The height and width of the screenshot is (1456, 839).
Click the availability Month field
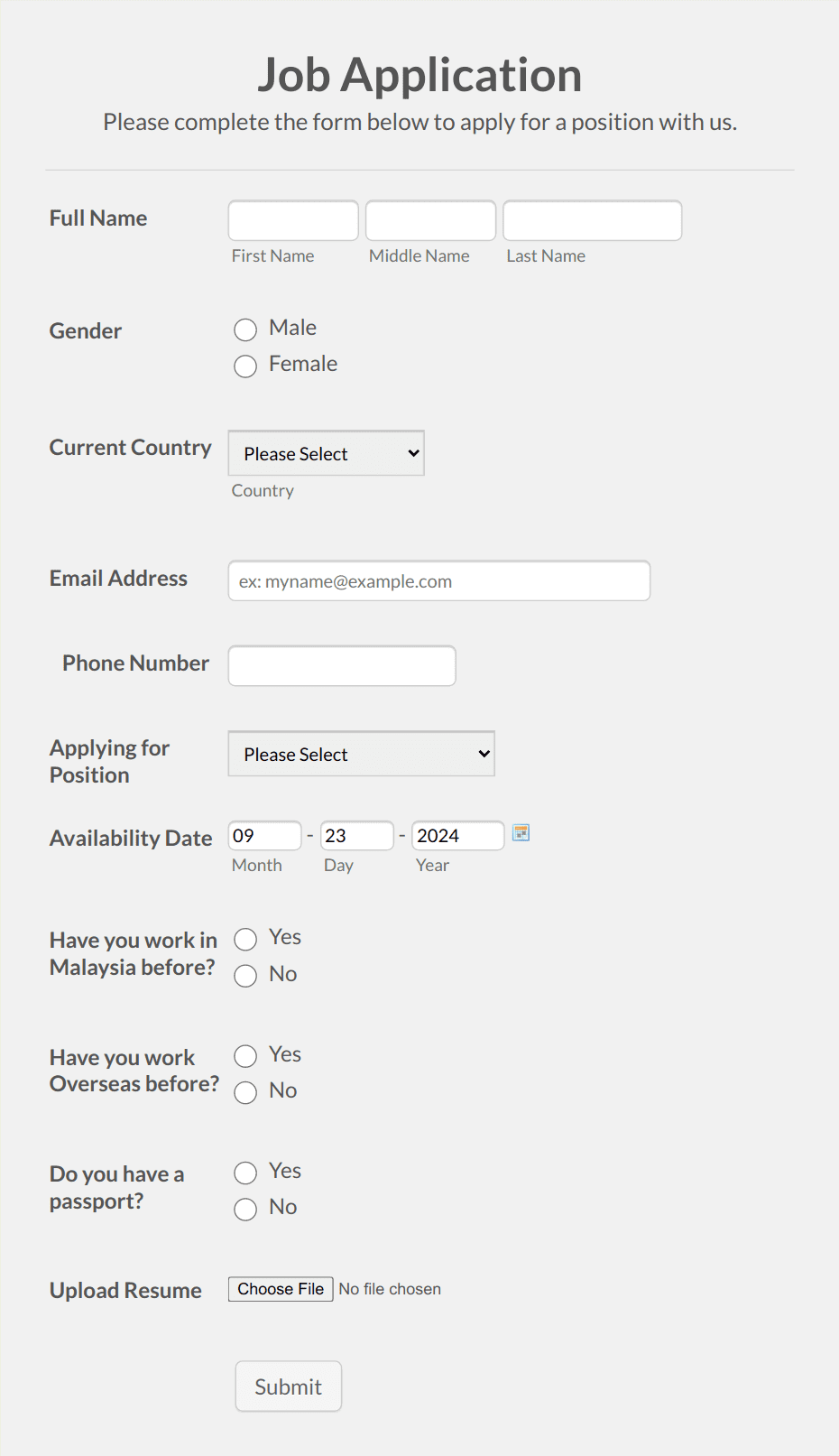point(264,836)
